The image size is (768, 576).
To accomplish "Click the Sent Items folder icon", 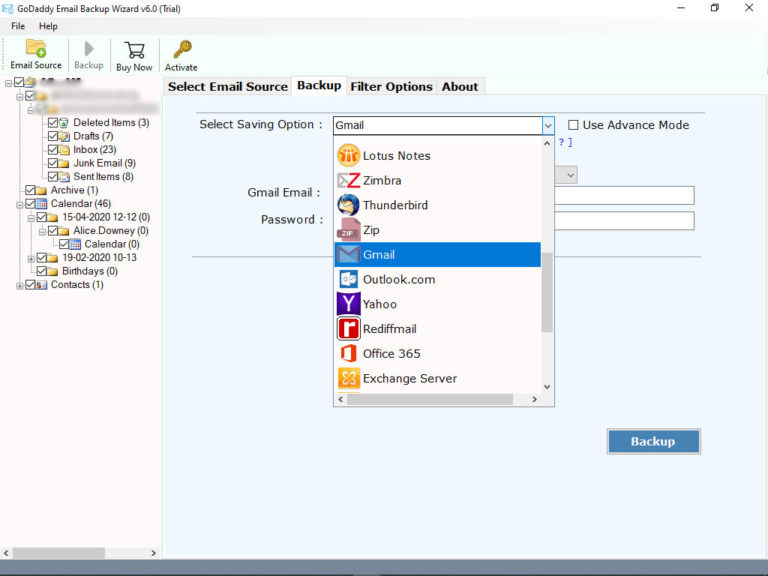I will pyautogui.click(x=64, y=176).
